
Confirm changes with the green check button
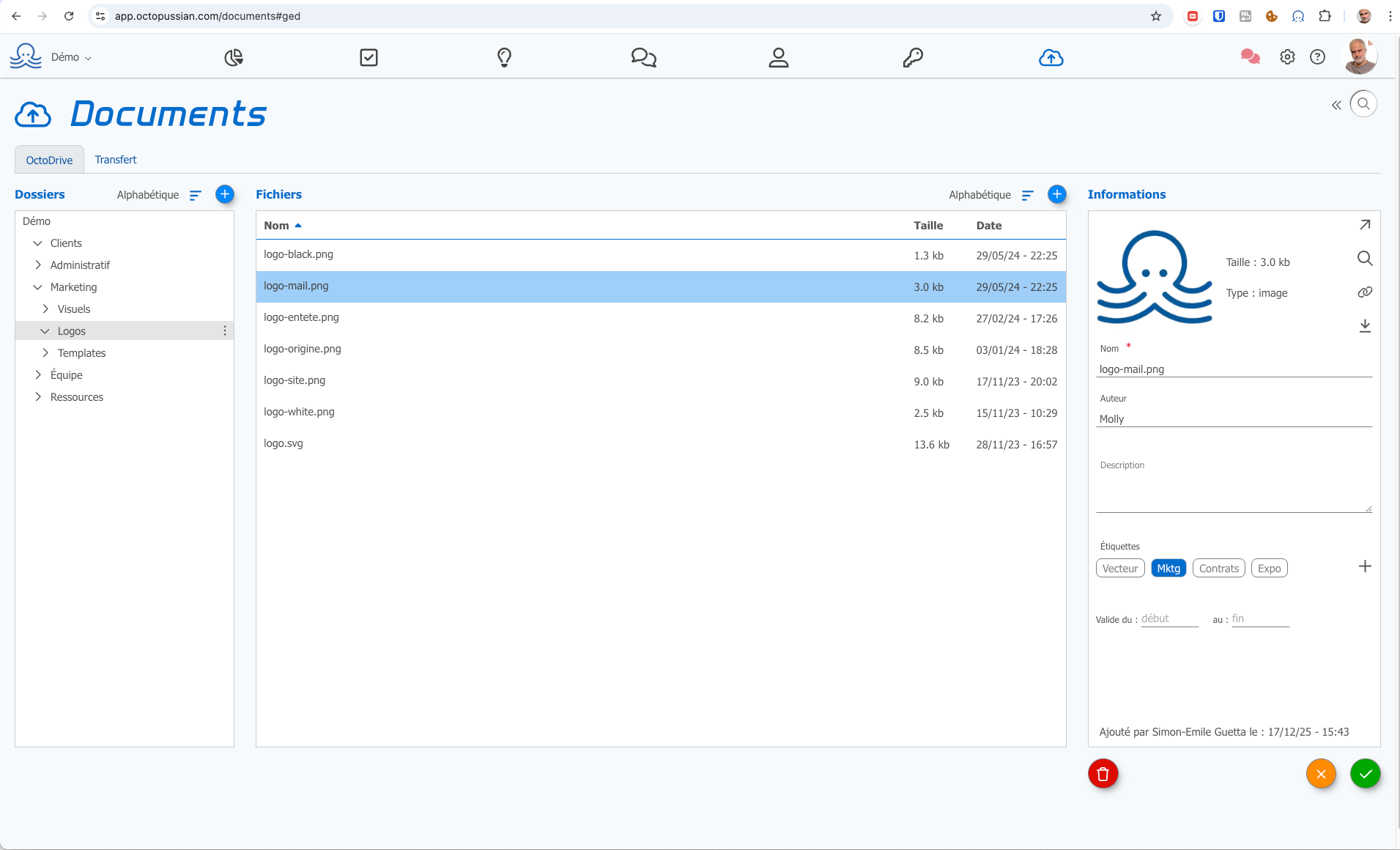[1364, 773]
